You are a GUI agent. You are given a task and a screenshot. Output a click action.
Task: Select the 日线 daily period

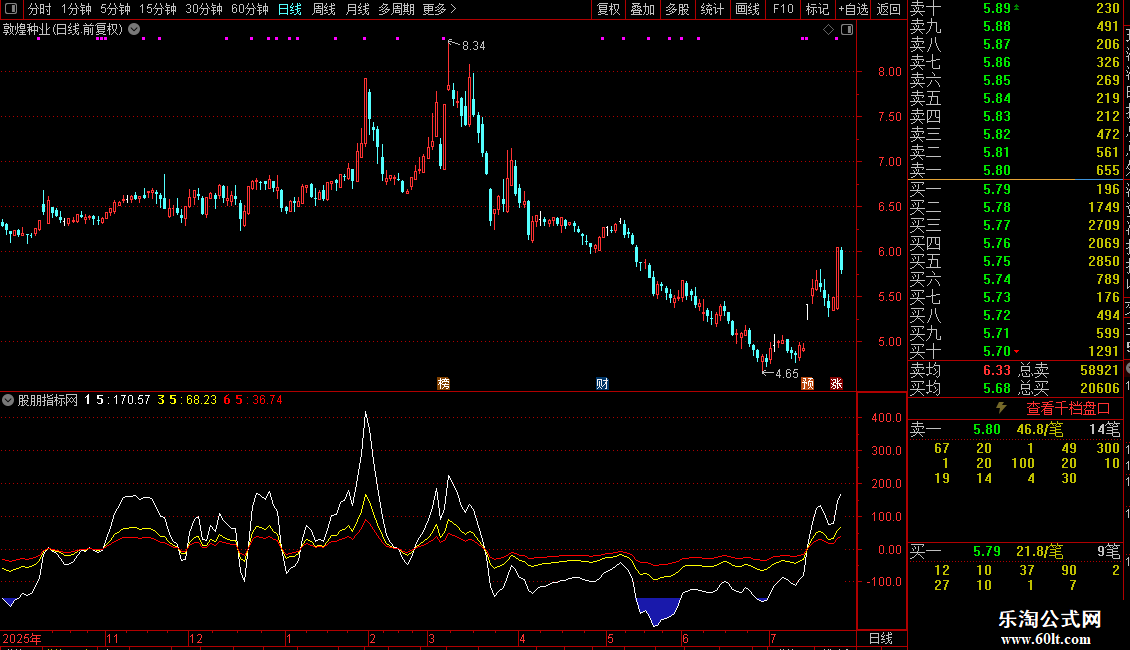[x=290, y=9]
